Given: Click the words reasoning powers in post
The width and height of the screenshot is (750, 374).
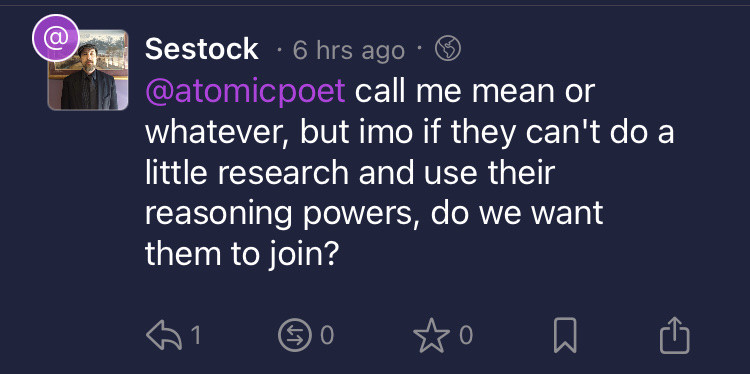Looking at the screenshot, I should click(278, 214).
